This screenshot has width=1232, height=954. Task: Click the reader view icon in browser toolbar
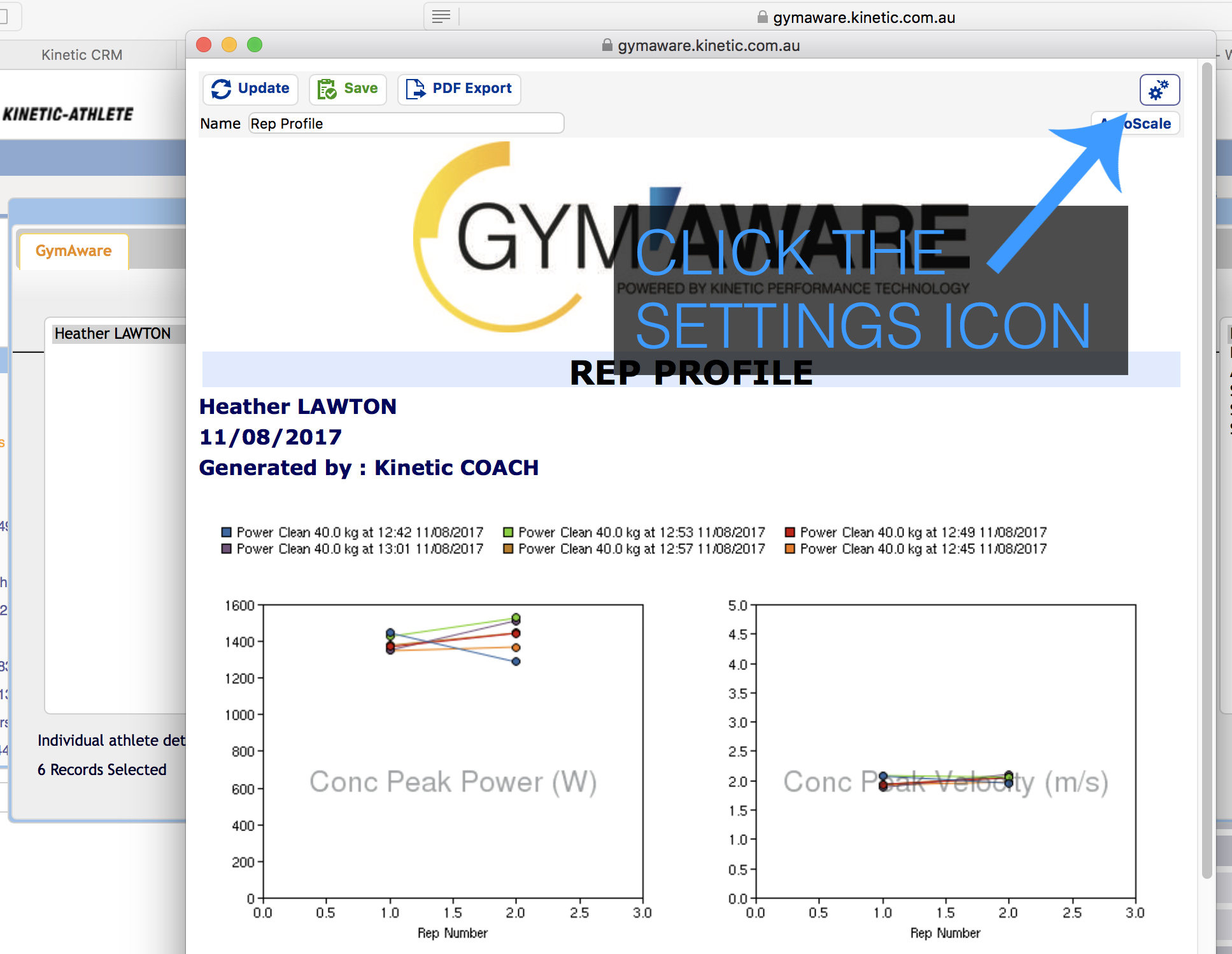point(441,17)
